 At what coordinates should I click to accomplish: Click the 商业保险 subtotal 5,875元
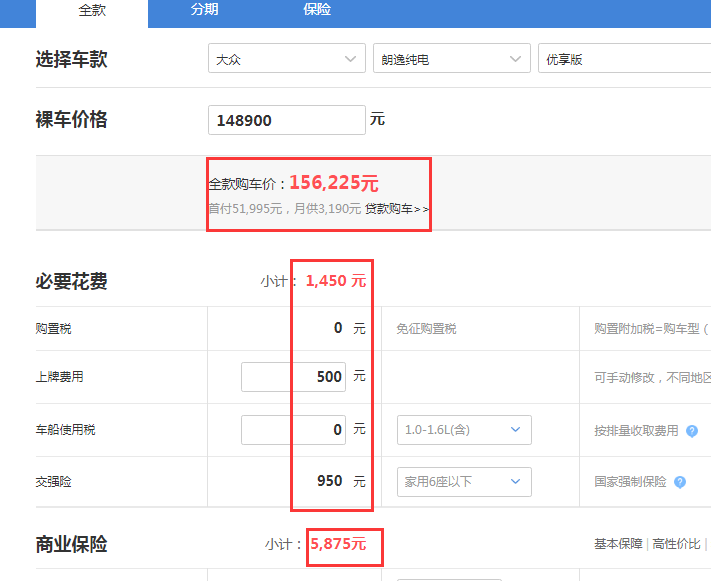point(338,543)
